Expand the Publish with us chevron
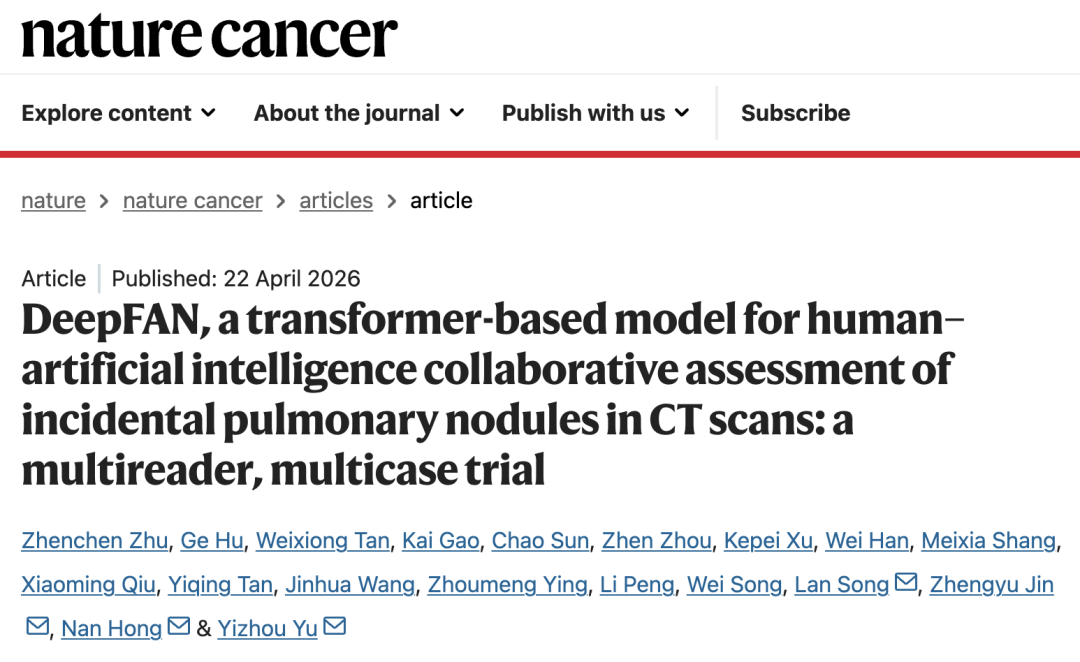1080x662 pixels. 682,113
